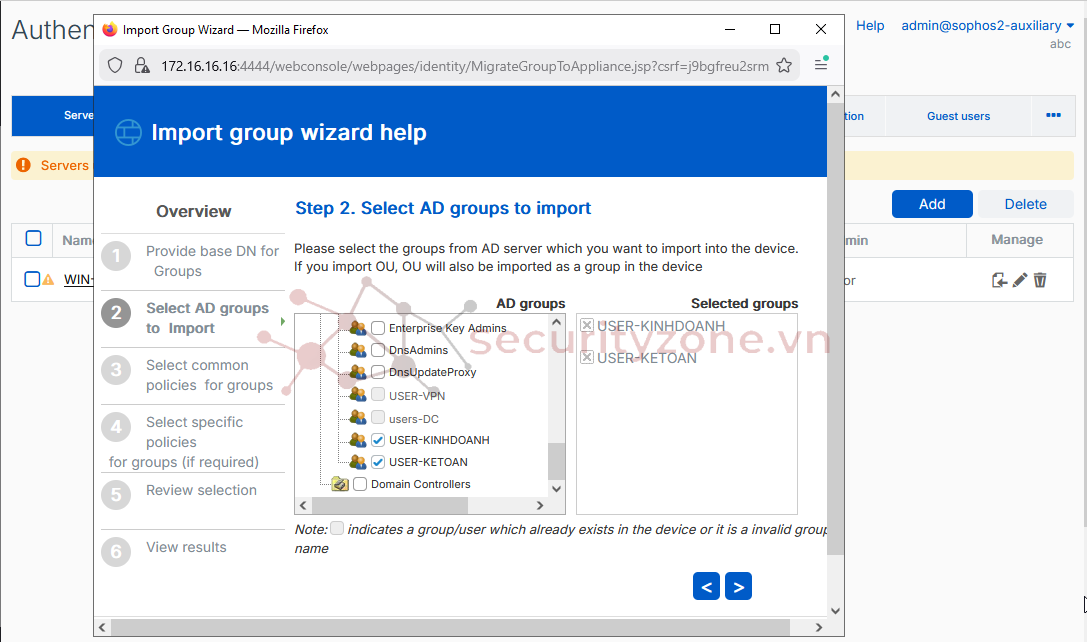The width and height of the screenshot is (1087, 642).
Task: Check the DnsAdmins group checkbox
Action: (x=378, y=350)
